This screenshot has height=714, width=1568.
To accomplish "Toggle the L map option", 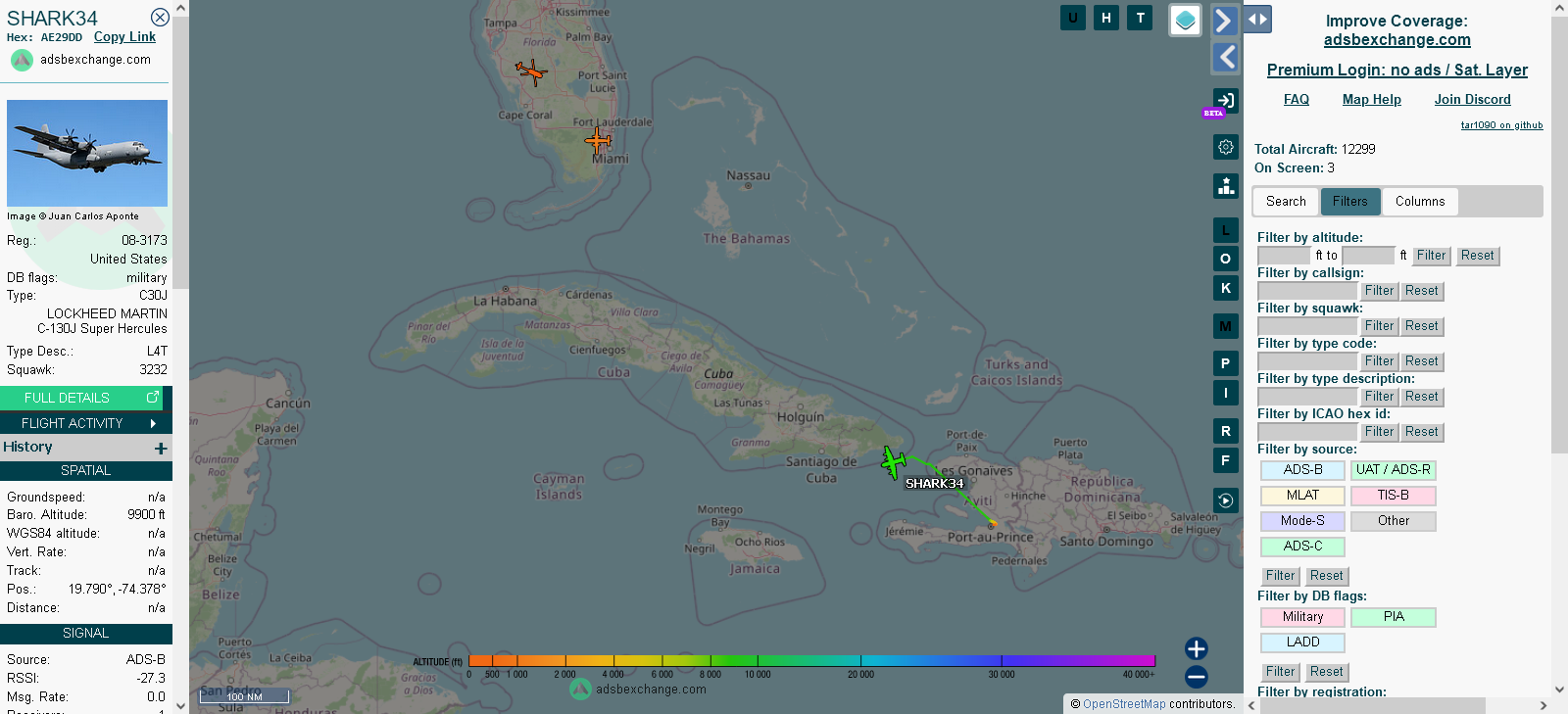I will coord(1226,230).
